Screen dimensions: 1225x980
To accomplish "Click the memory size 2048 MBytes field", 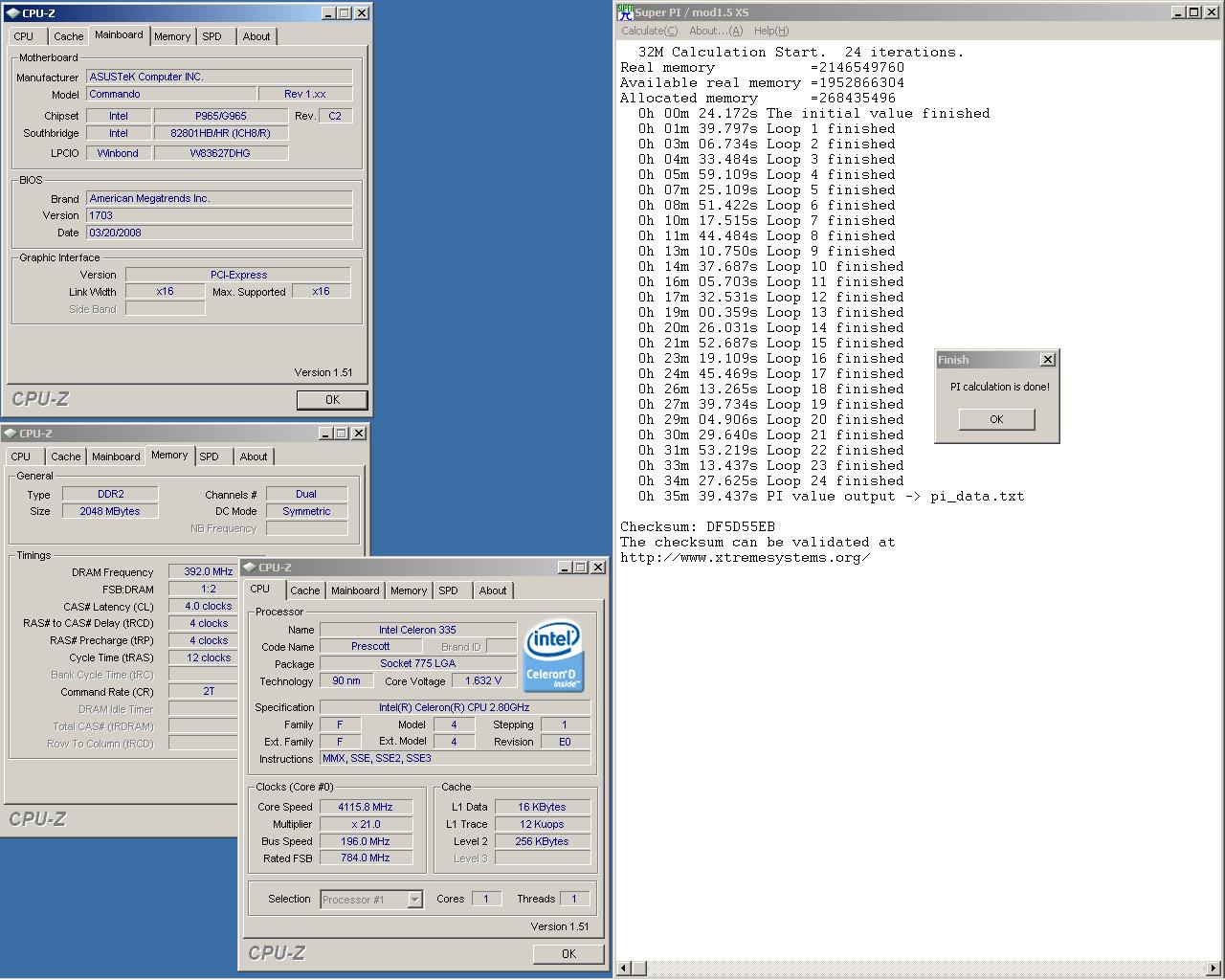I will (x=110, y=511).
